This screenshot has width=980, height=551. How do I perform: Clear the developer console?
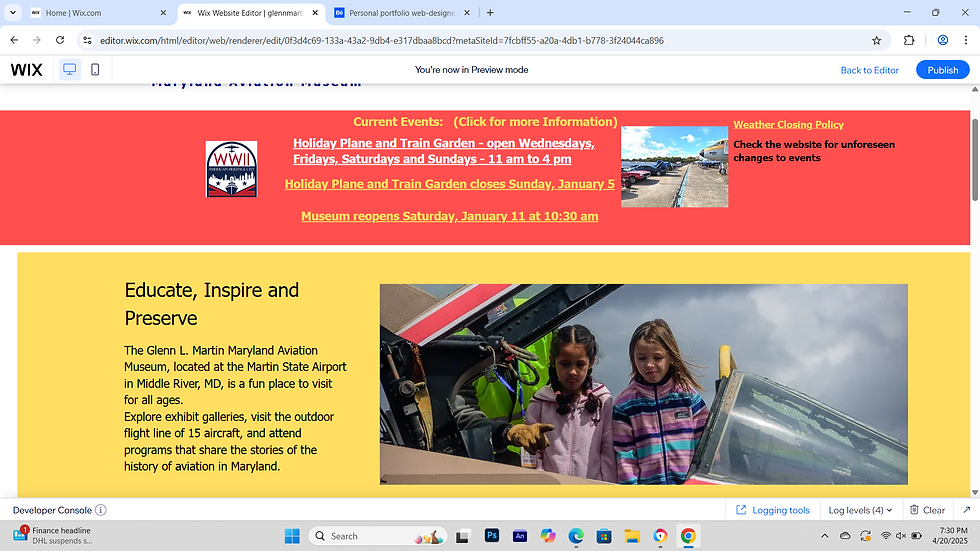point(928,510)
